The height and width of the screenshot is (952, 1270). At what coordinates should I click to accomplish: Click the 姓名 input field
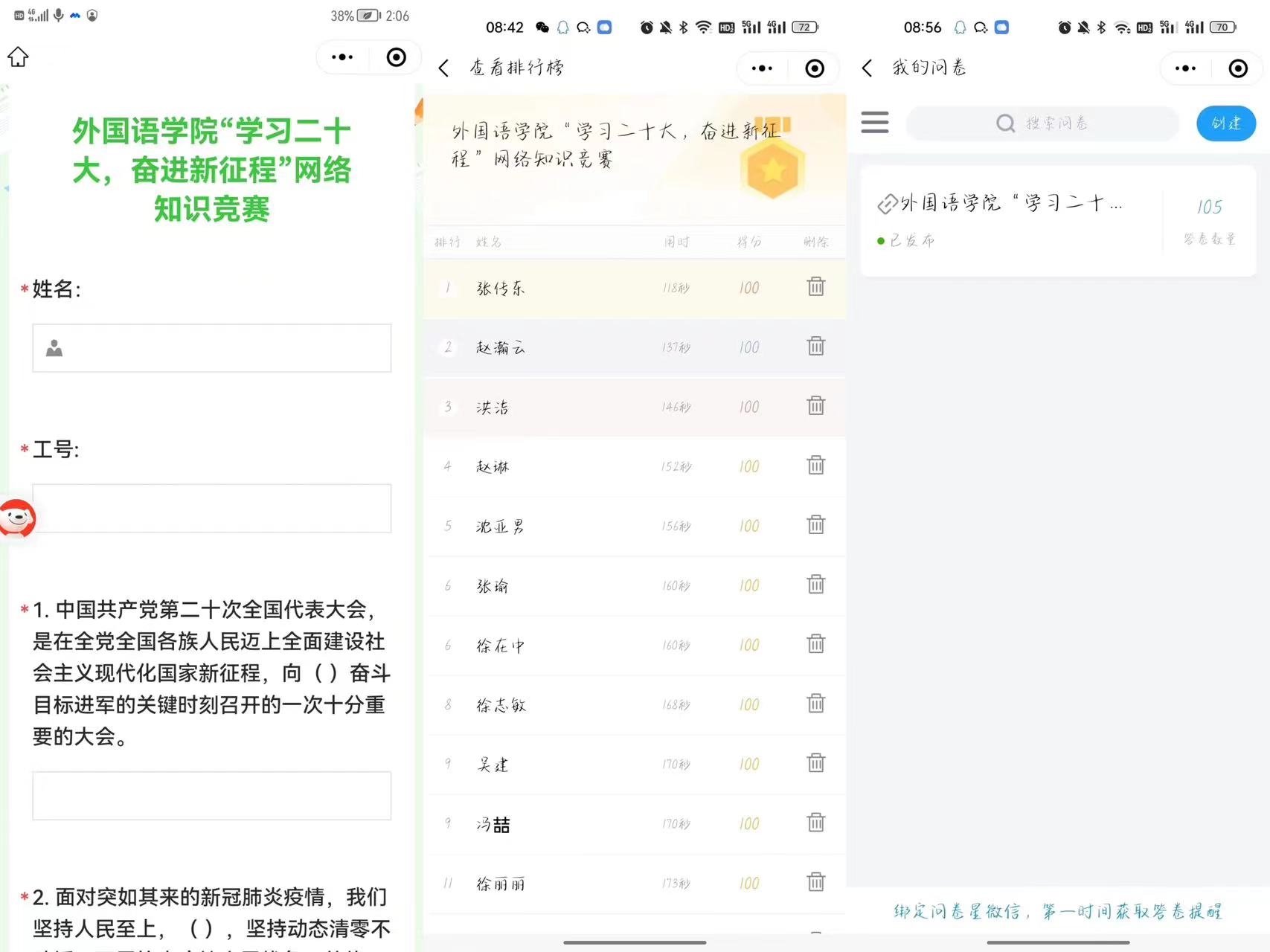[x=212, y=348]
